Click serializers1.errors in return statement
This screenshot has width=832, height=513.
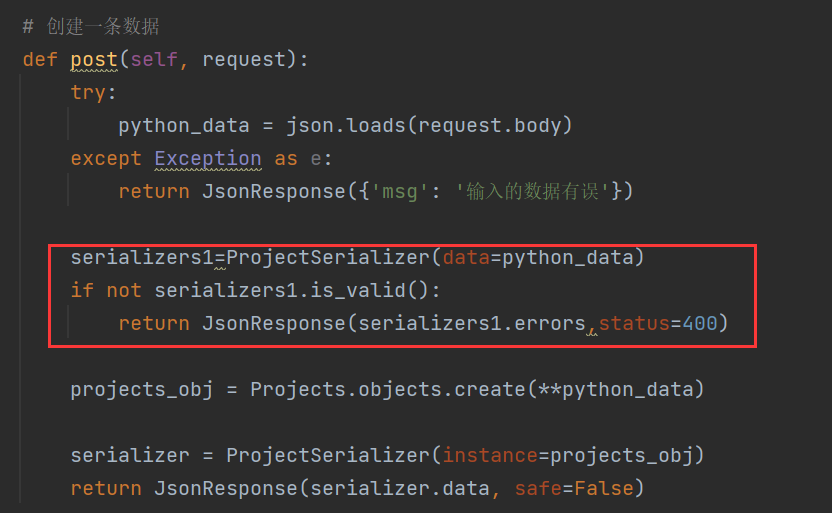(472, 324)
